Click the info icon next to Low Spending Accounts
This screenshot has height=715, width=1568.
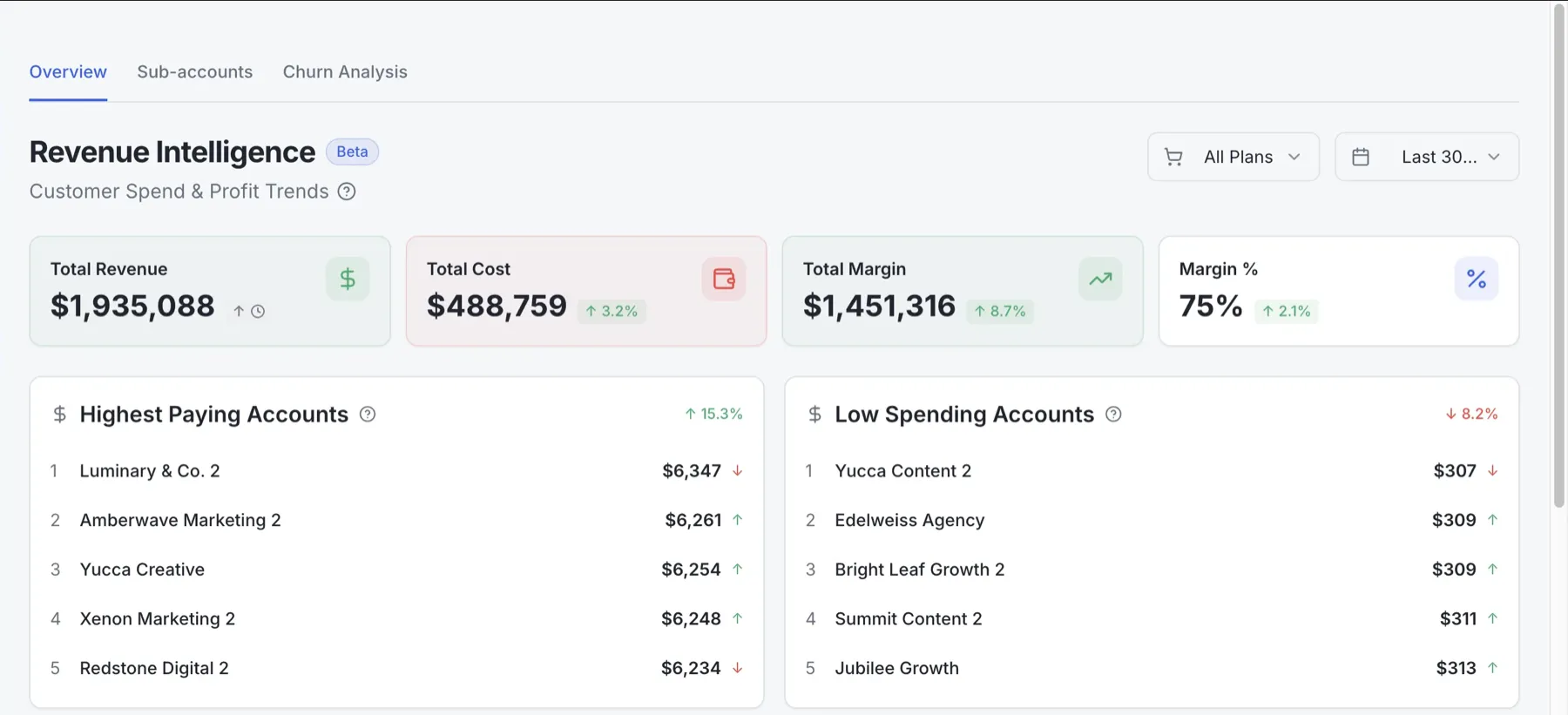1113,415
